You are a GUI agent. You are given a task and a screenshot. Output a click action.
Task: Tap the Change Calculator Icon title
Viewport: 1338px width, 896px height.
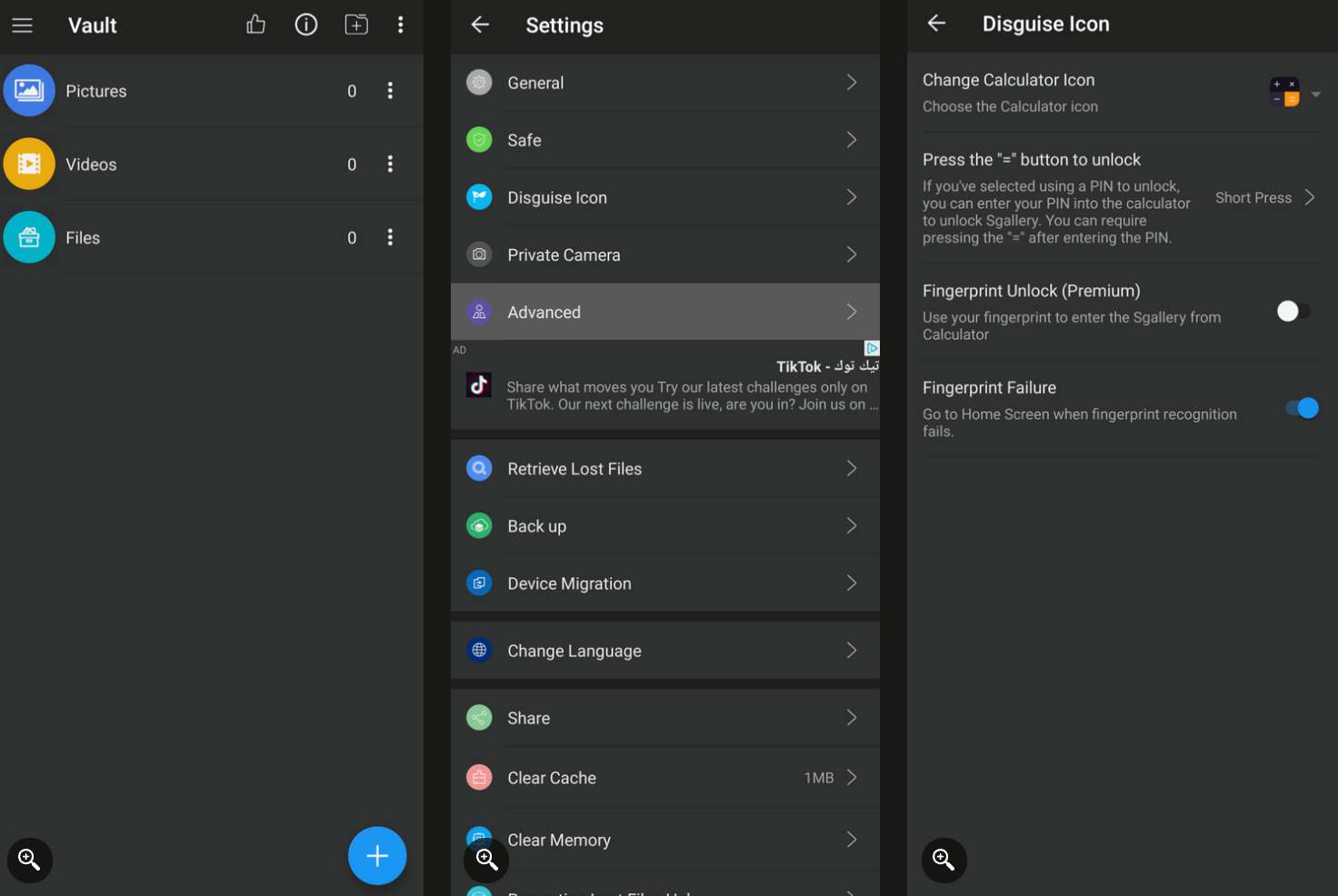[1009, 80]
